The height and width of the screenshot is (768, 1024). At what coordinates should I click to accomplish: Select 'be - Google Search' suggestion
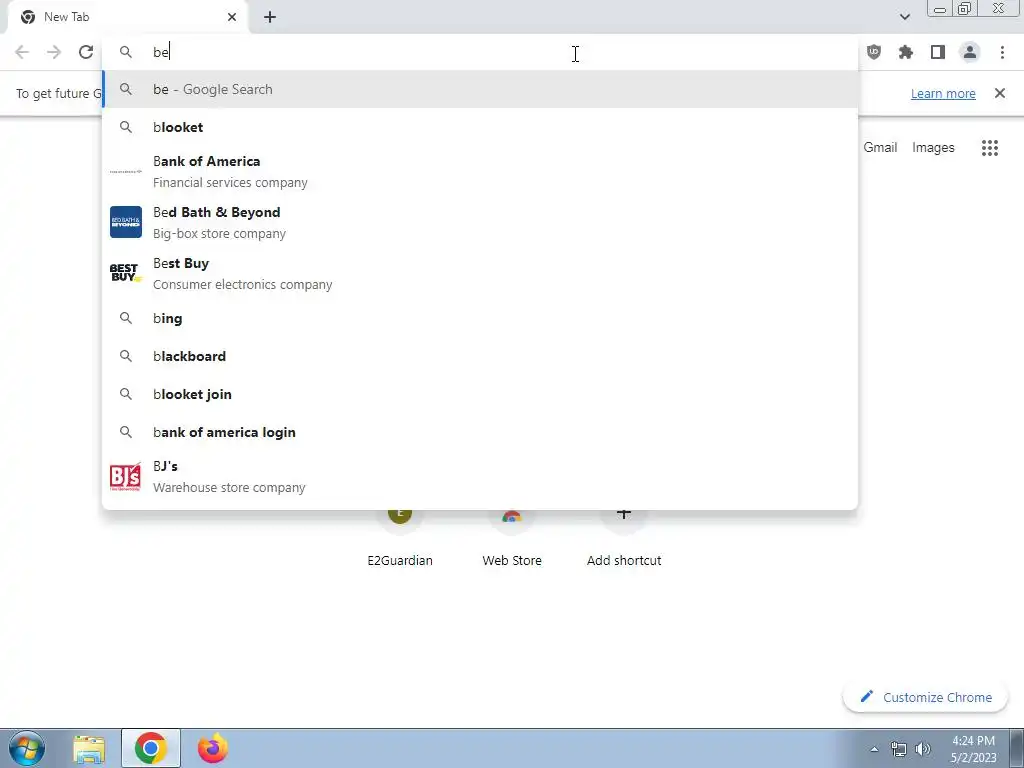[480, 89]
